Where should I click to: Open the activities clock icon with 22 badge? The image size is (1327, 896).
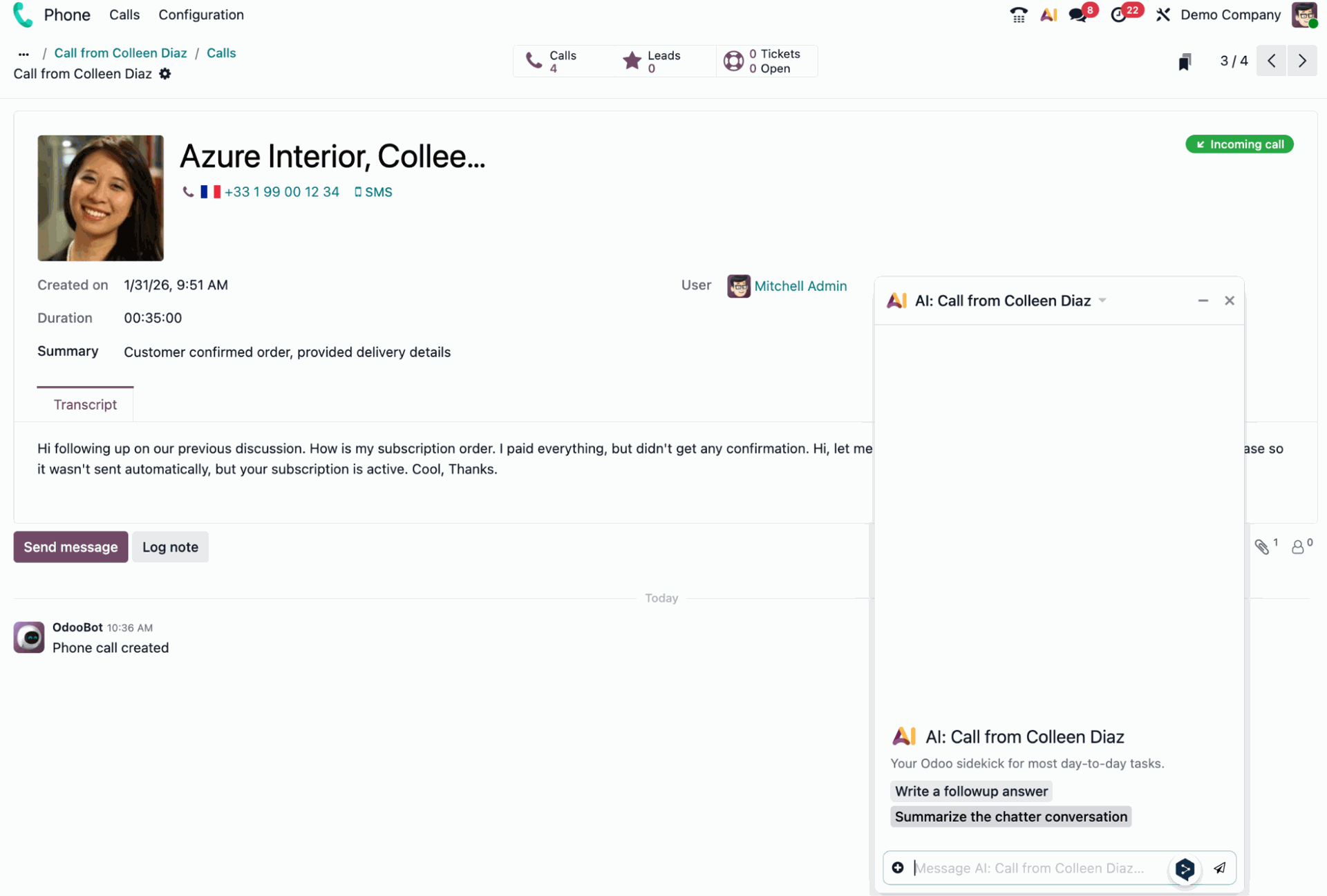click(x=1119, y=15)
